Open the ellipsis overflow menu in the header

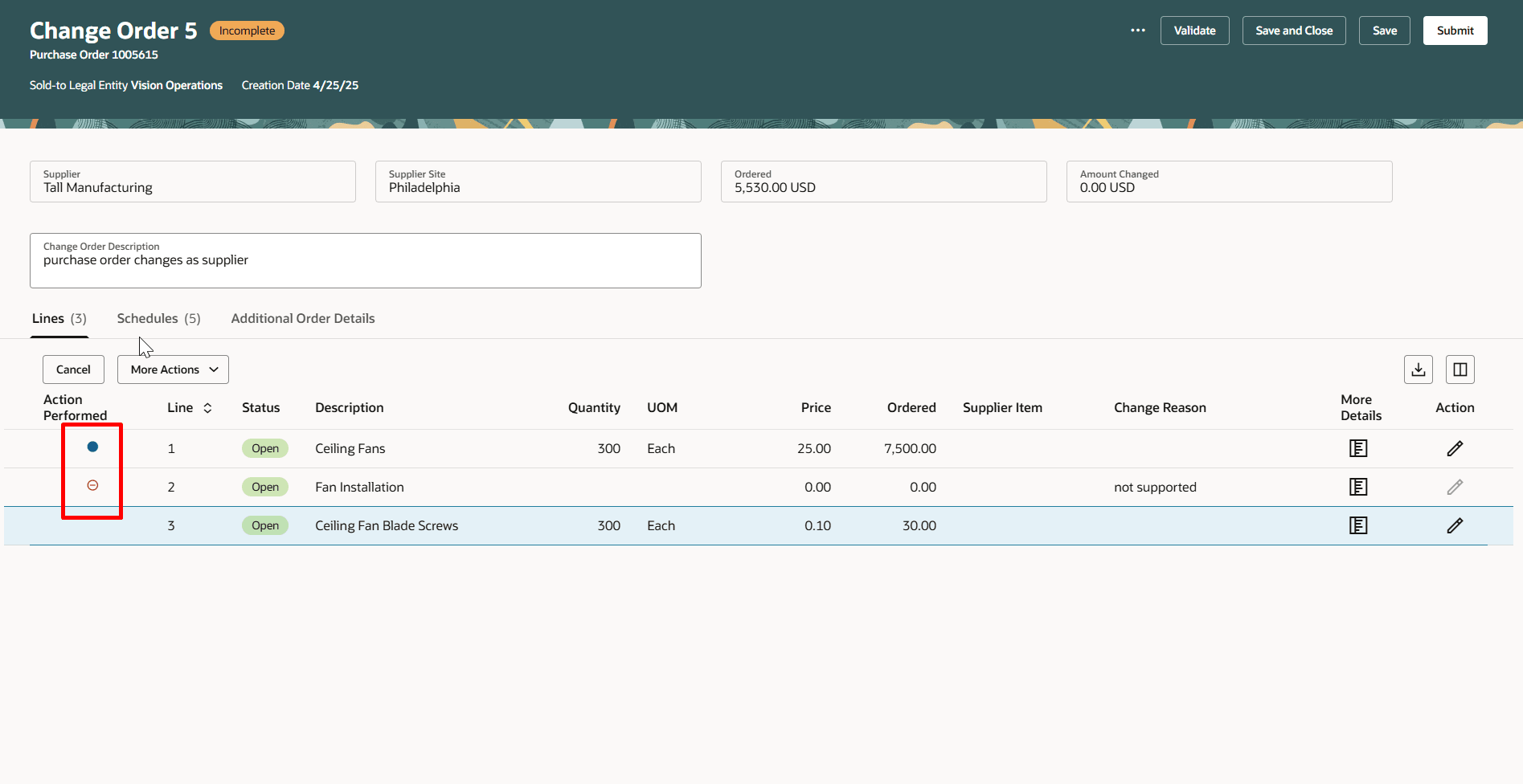tap(1137, 30)
